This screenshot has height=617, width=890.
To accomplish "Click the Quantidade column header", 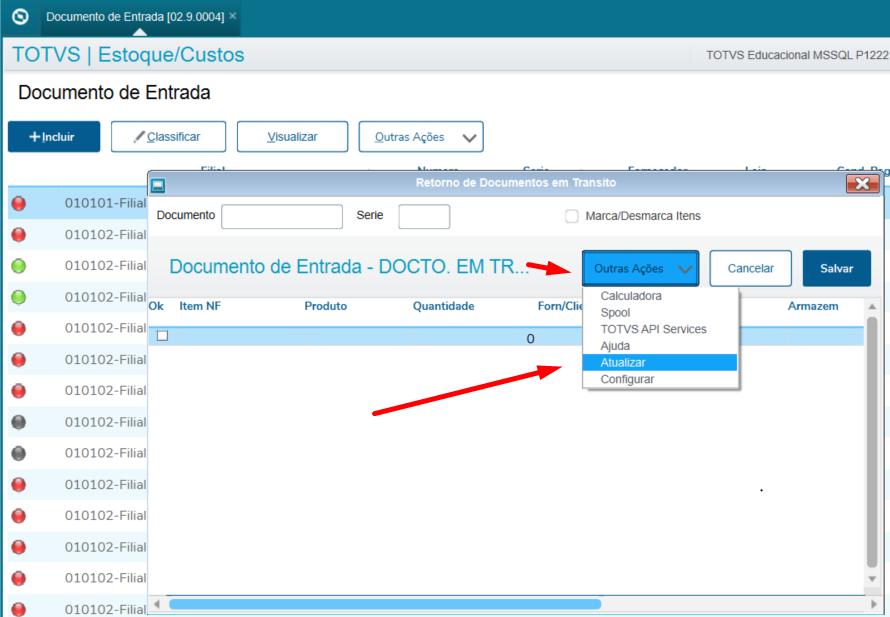I will [443, 306].
